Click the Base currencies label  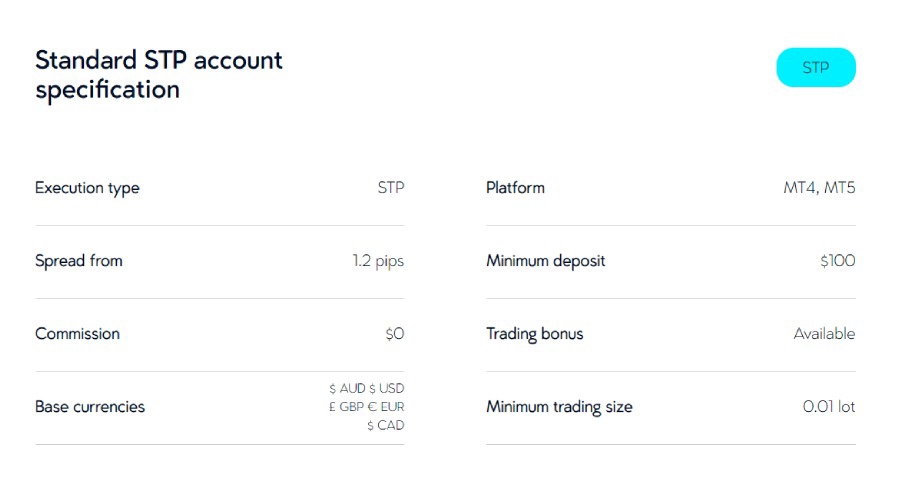pyautogui.click(x=90, y=407)
